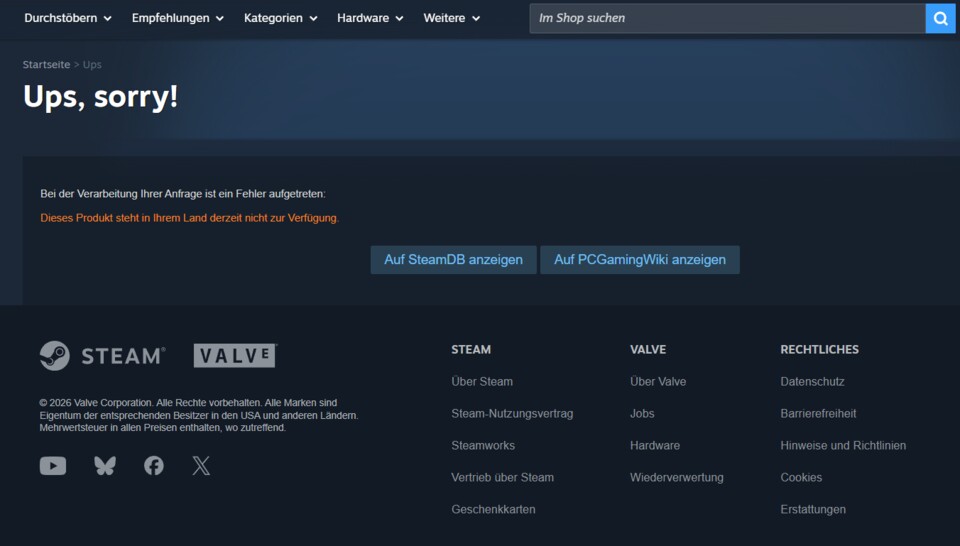Image resolution: width=960 pixels, height=546 pixels.
Task: Go to Startseite via breadcrumb
Action: (46, 64)
